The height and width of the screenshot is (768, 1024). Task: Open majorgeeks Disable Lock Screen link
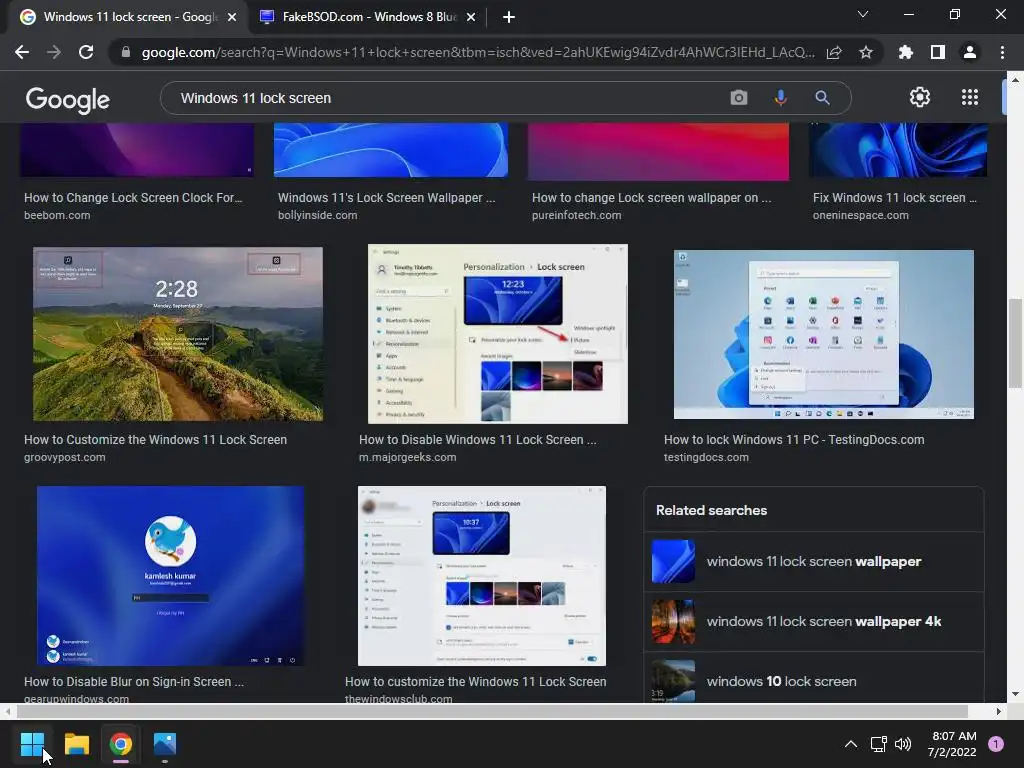477,440
